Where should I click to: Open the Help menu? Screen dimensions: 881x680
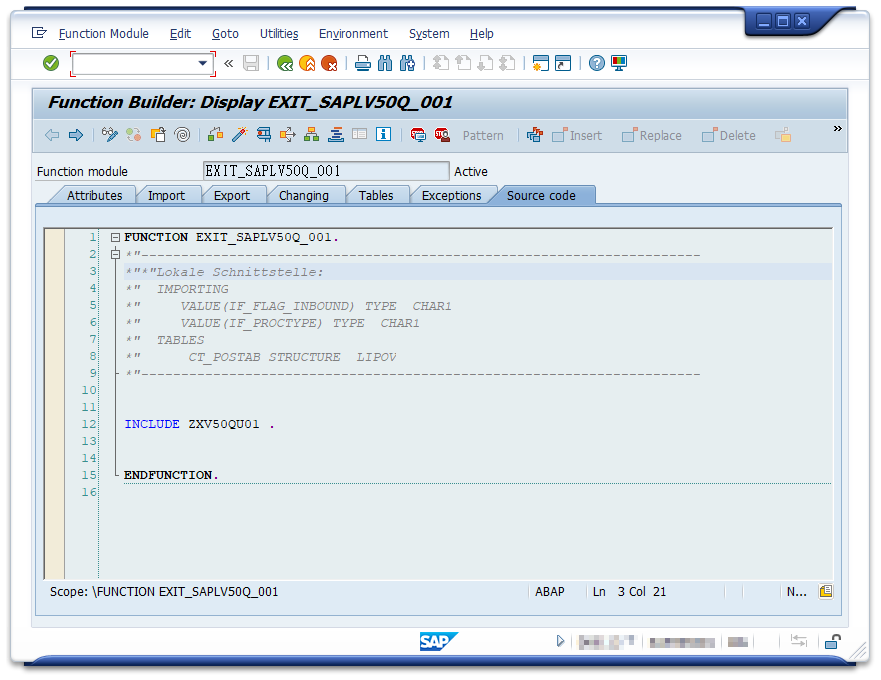click(482, 34)
